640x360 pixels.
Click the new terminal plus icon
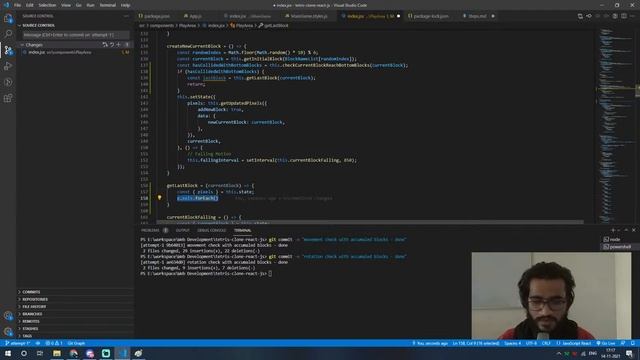613,230
